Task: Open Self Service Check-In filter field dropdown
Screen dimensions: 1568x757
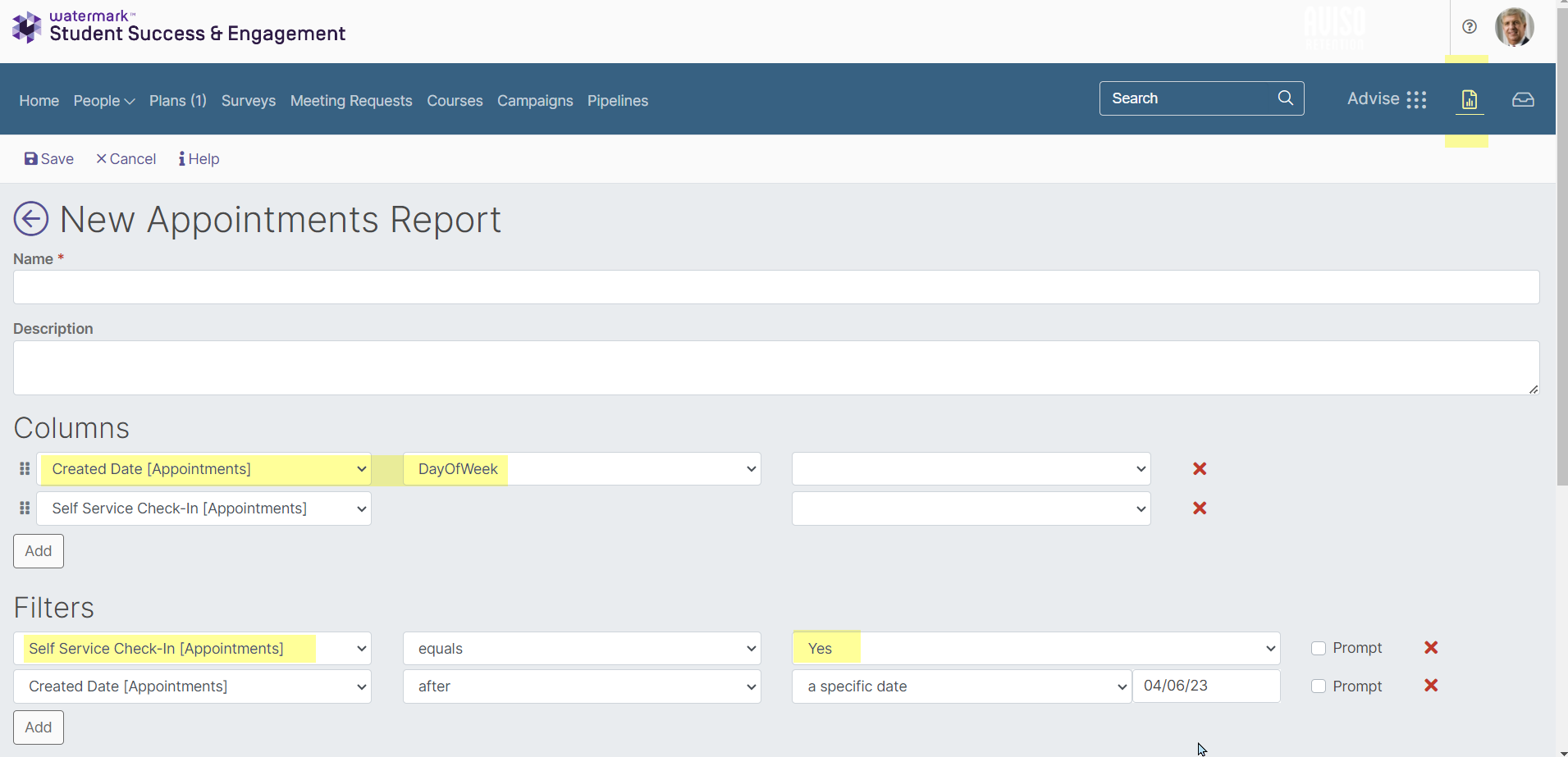Action: point(192,649)
